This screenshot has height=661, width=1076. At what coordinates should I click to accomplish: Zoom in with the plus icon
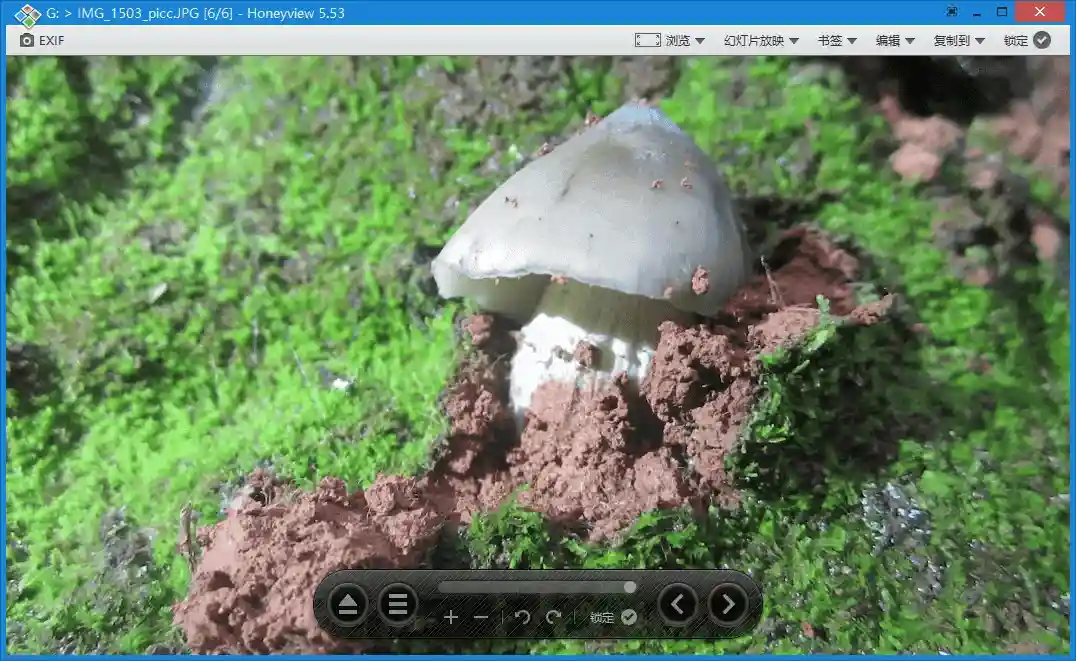(x=451, y=618)
